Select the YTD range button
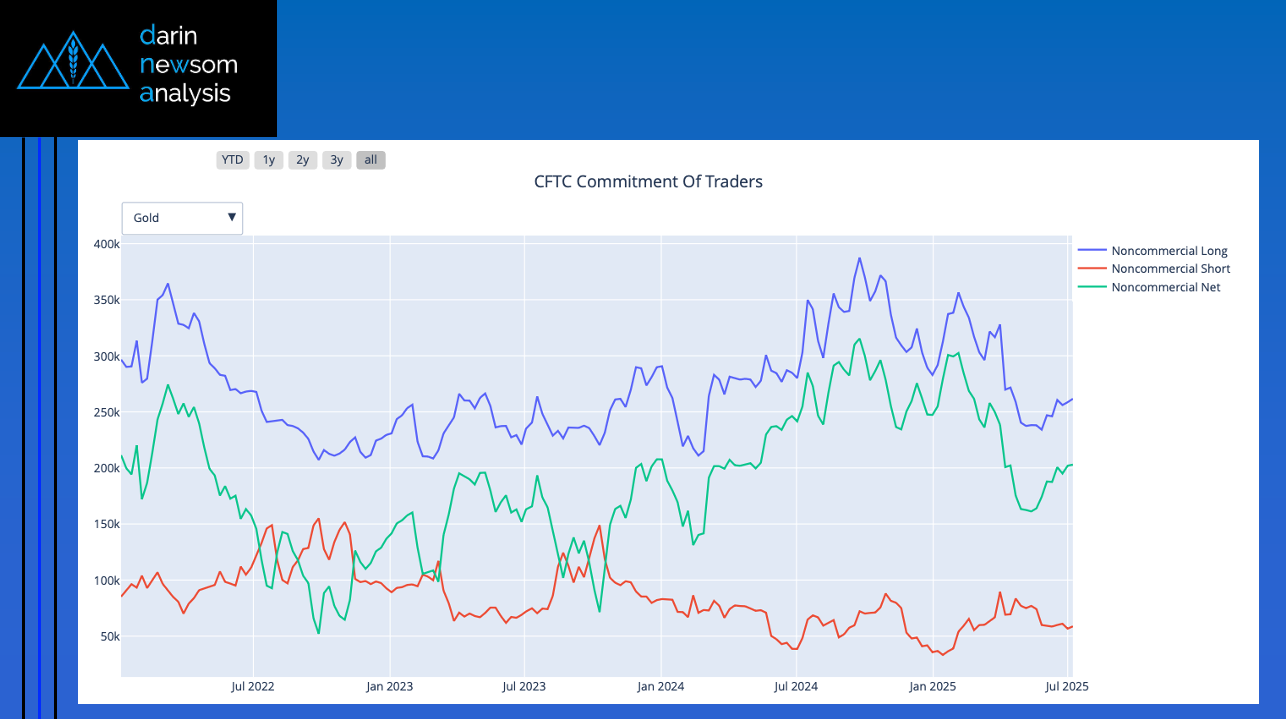 (x=232, y=160)
